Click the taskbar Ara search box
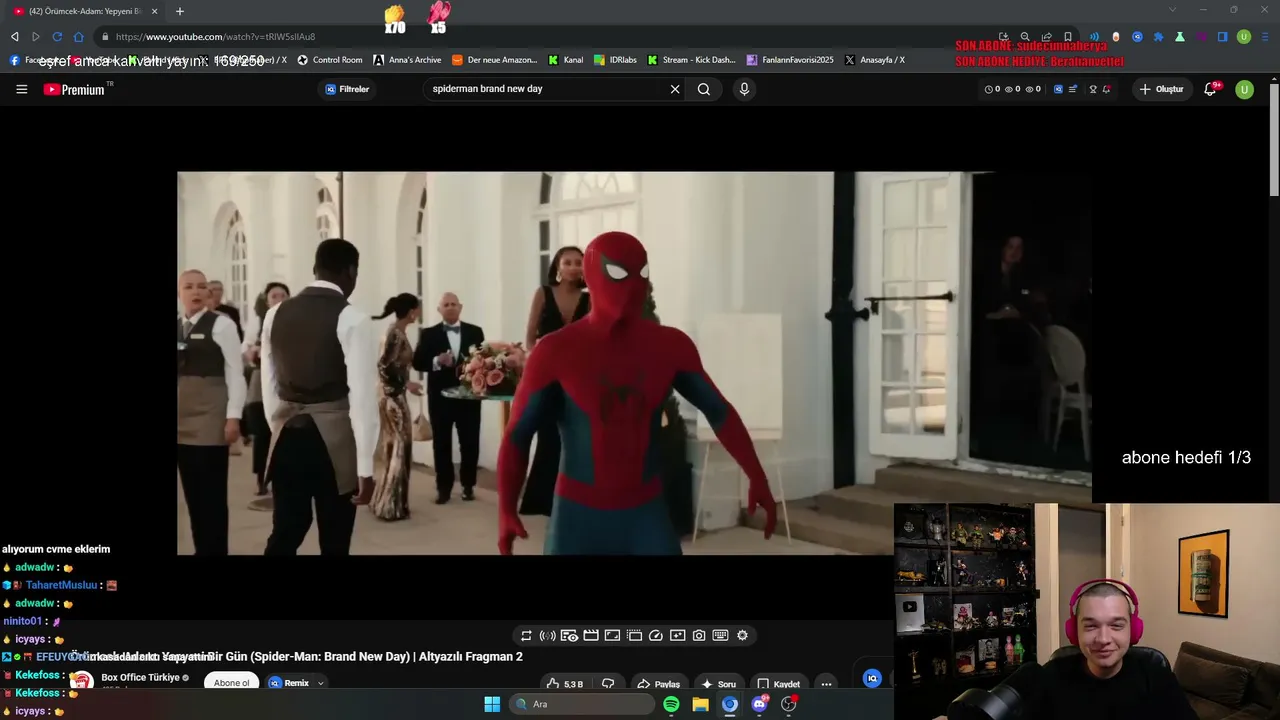The height and width of the screenshot is (720, 1280). click(x=582, y=704)
